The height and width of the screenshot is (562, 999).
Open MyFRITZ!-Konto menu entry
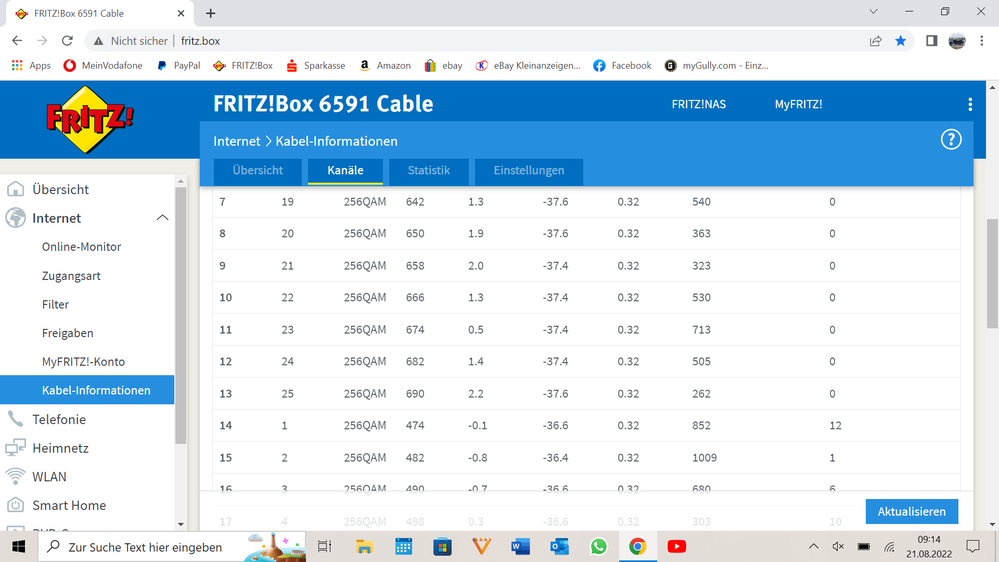coord(83,362)
